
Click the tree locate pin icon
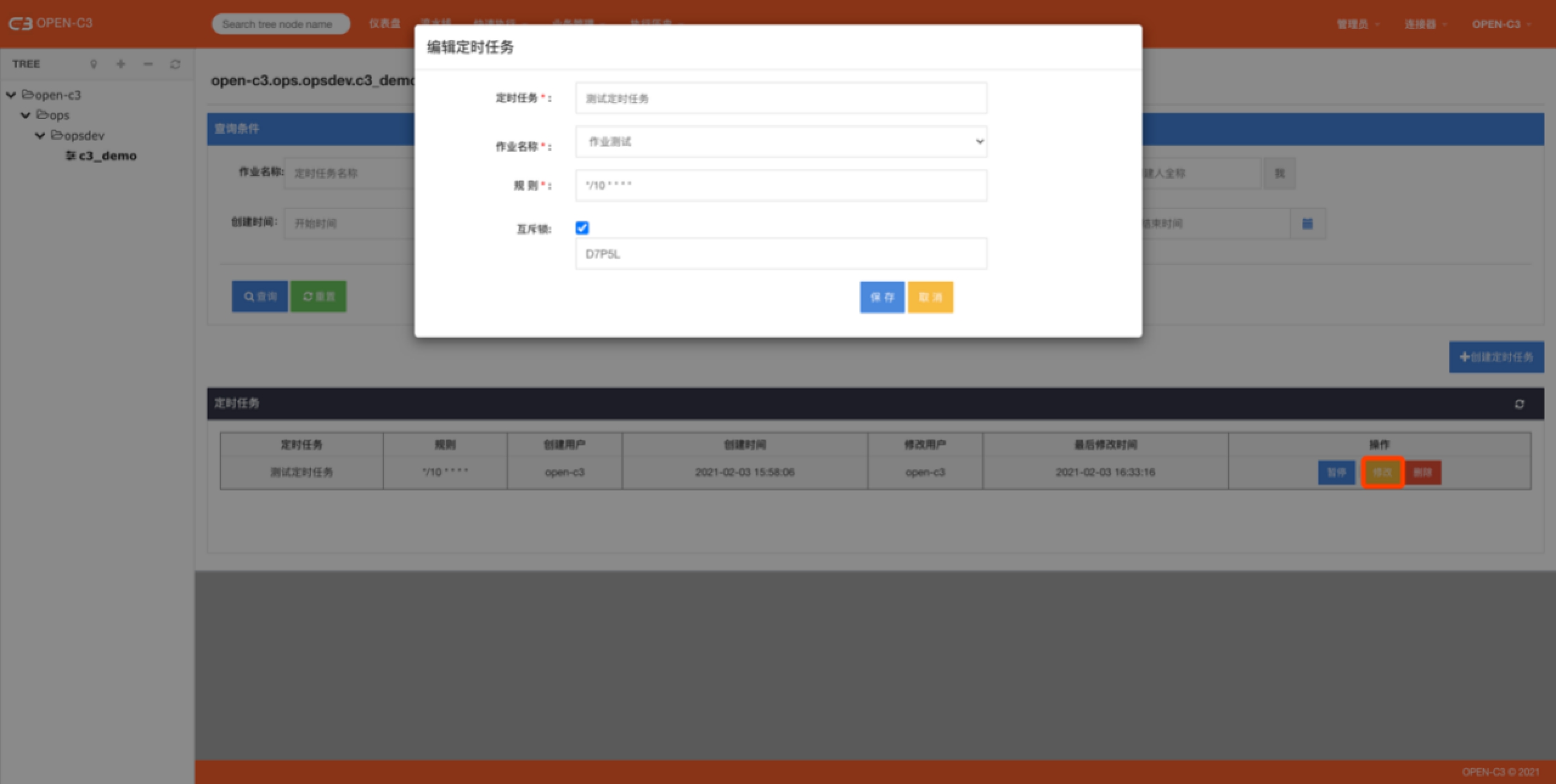coord(94,64)
